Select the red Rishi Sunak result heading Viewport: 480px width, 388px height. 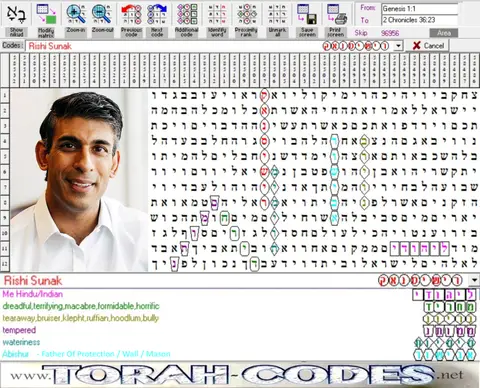[33, 281]
